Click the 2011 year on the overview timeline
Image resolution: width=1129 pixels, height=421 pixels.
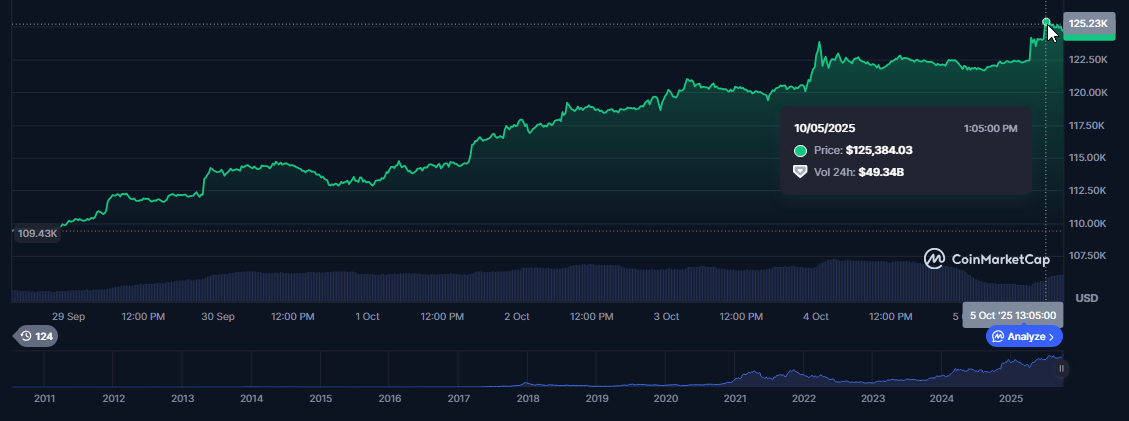(44, 398)
